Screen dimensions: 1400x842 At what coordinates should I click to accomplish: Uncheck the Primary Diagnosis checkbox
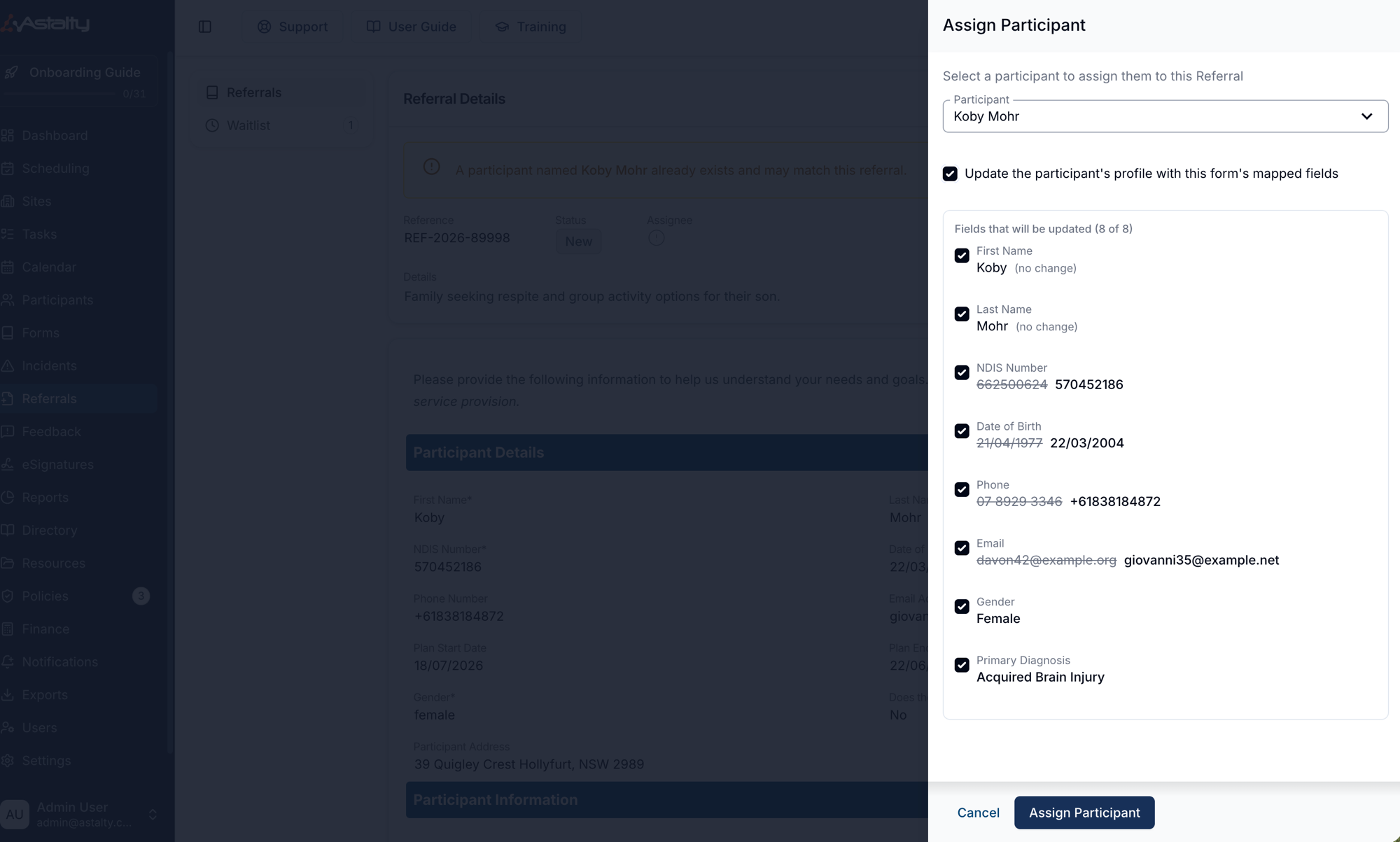pos(962,665)
